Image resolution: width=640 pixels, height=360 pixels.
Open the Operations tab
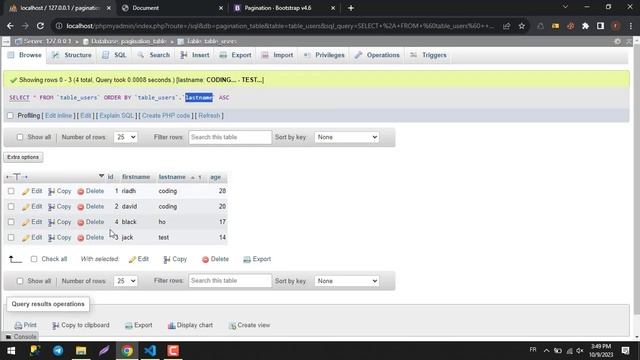tap(377, 55)
